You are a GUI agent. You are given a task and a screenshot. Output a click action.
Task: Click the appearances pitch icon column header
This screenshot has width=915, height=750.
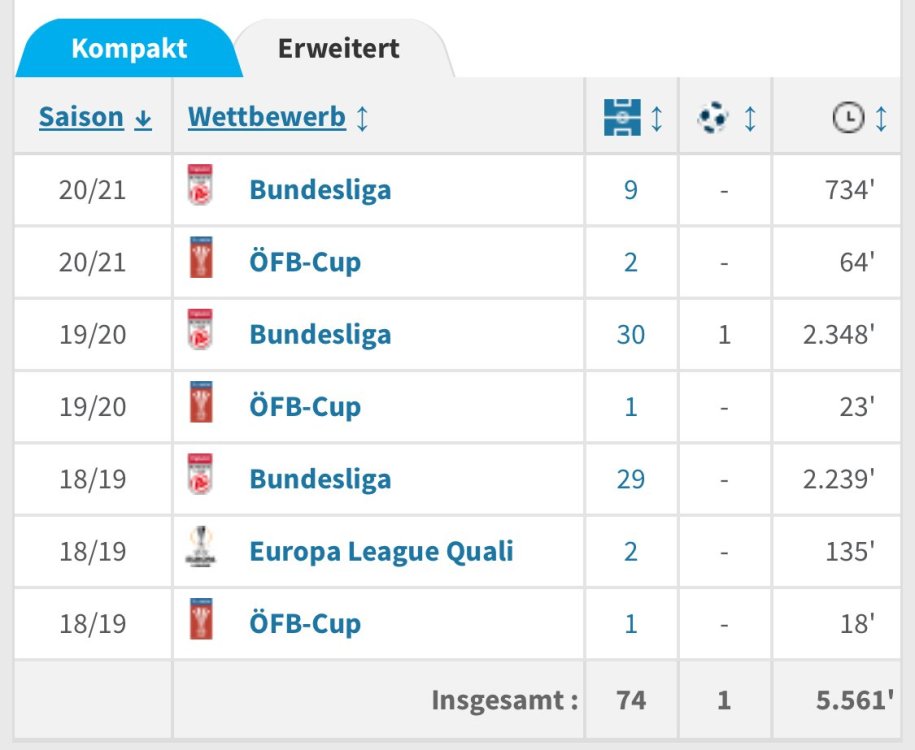tap(622, 118)
